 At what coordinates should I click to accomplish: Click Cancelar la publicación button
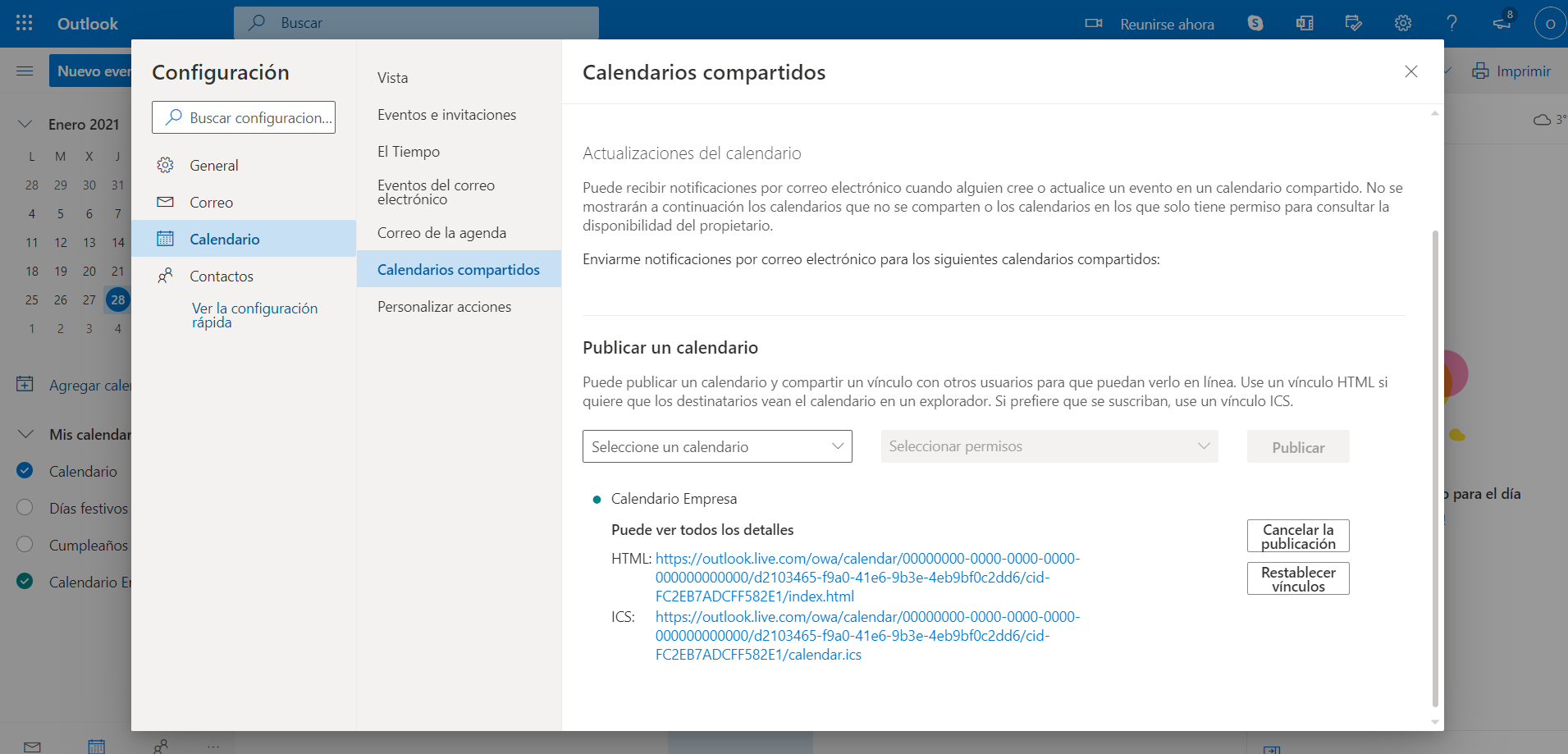click(x=1297, y=537)
